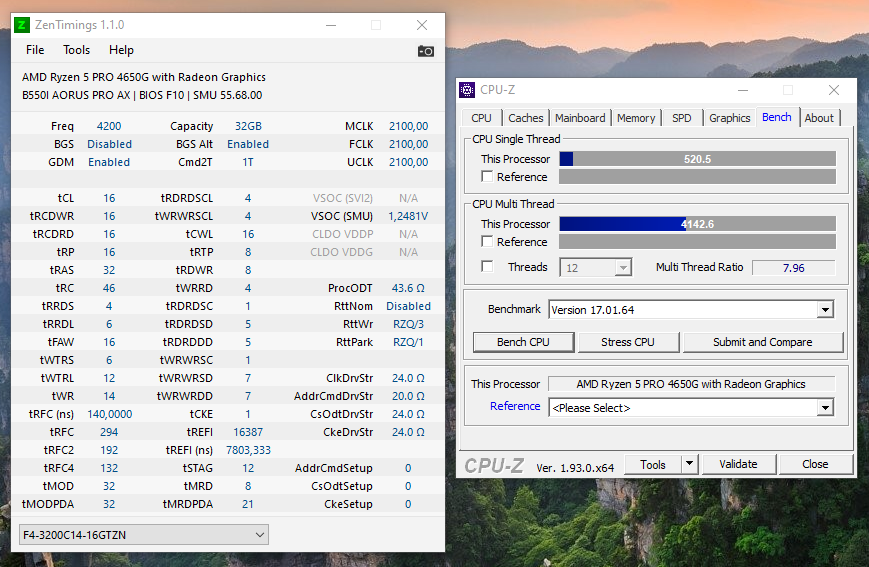This screenshot has width=869, height=567.
Task: Click the VSOC (SMU) value 1,2481V
Action: click(408, 216)
